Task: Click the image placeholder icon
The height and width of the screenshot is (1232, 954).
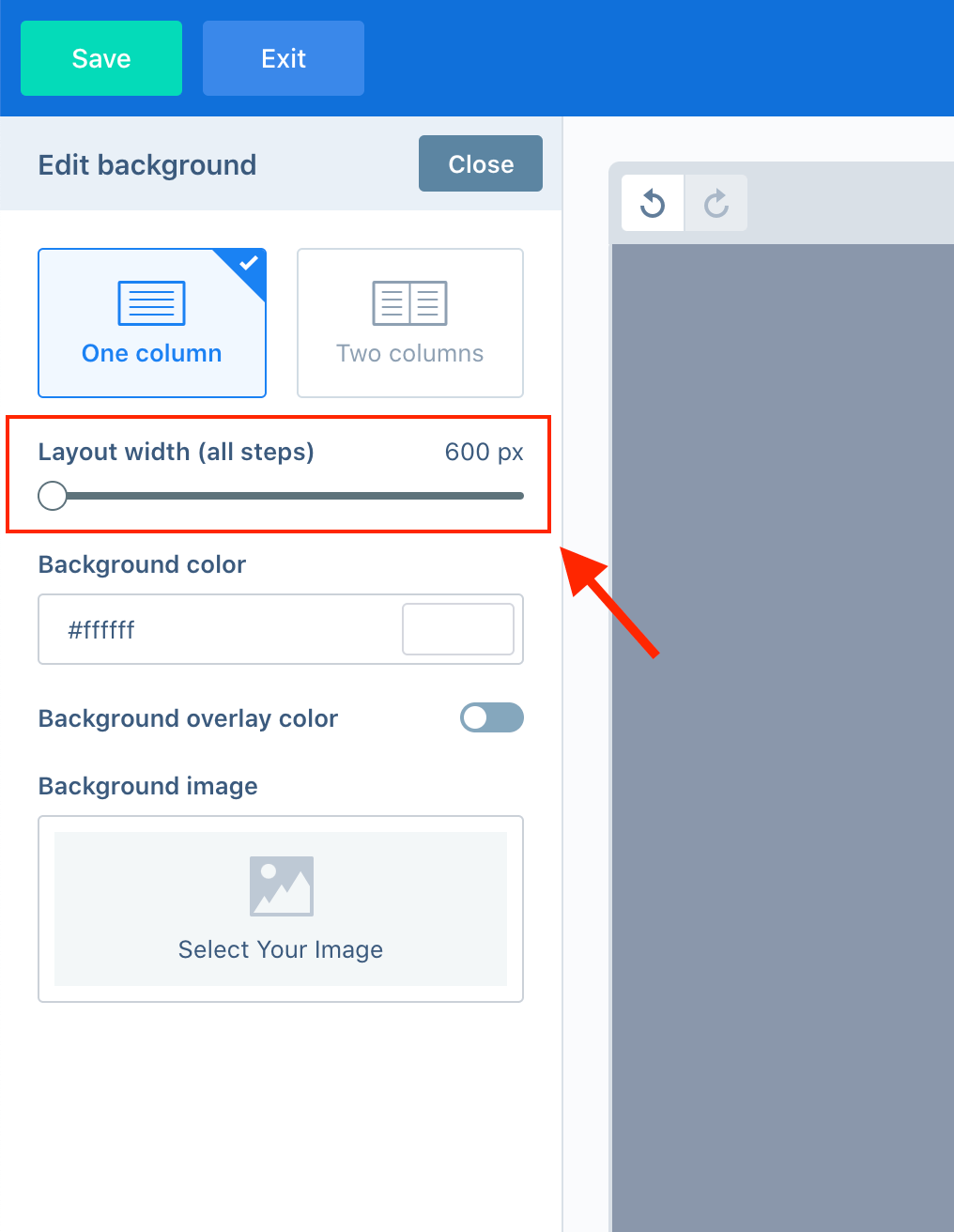Action: 281,885
